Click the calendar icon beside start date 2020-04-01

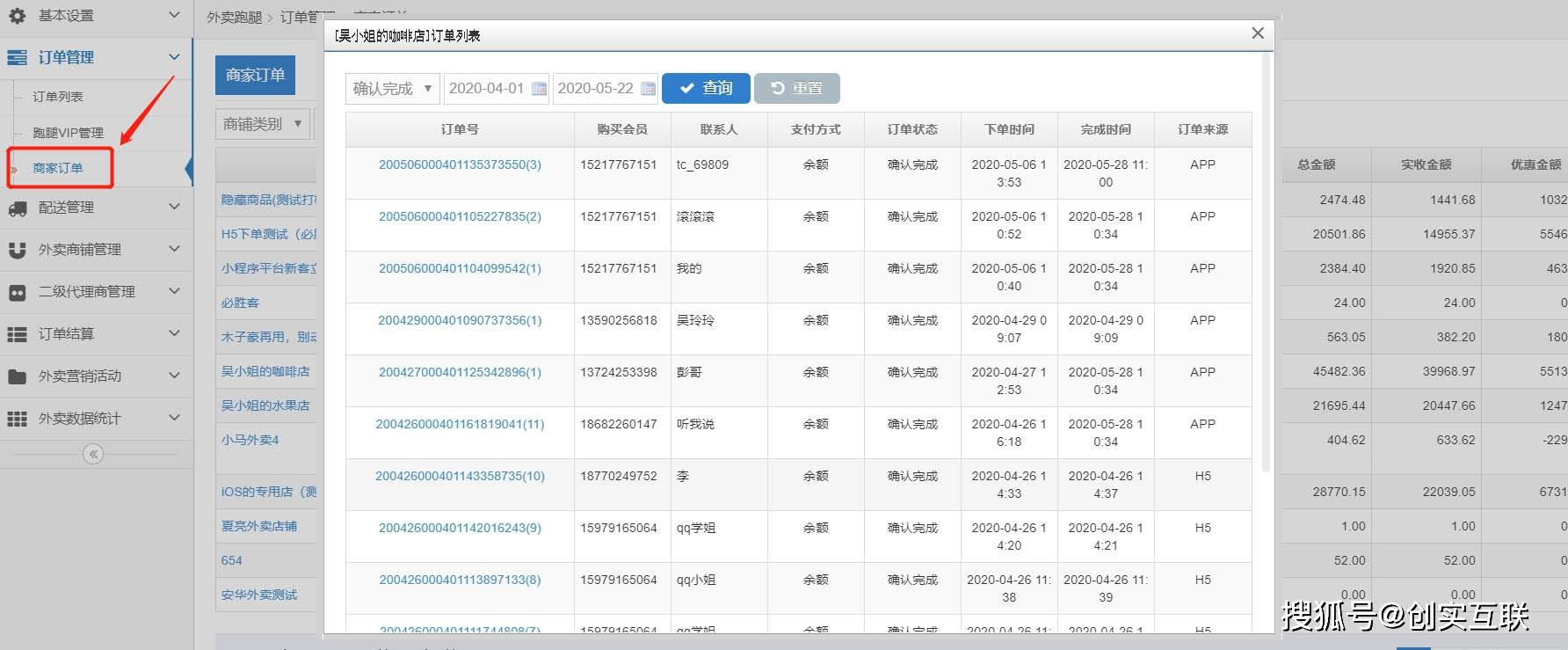[x=540, y=89]
